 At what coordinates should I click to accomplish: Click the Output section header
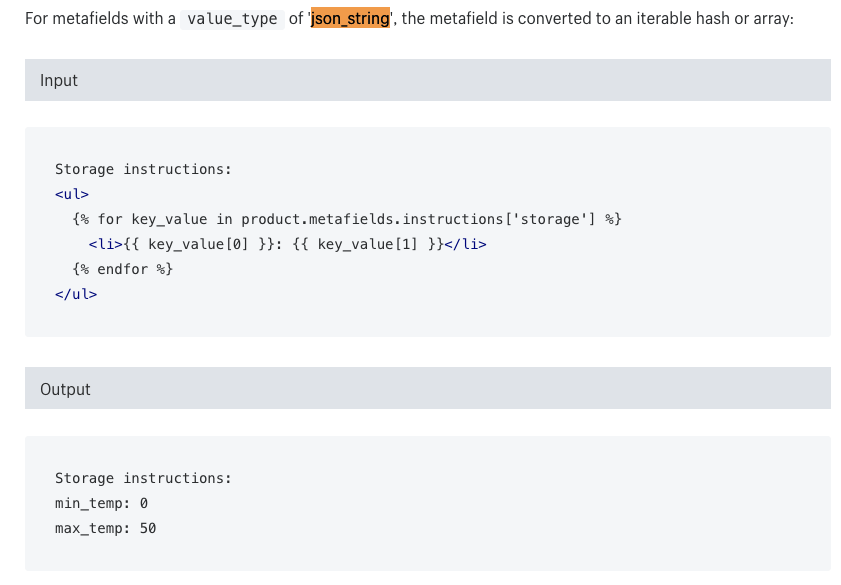(x=65, y=389)
